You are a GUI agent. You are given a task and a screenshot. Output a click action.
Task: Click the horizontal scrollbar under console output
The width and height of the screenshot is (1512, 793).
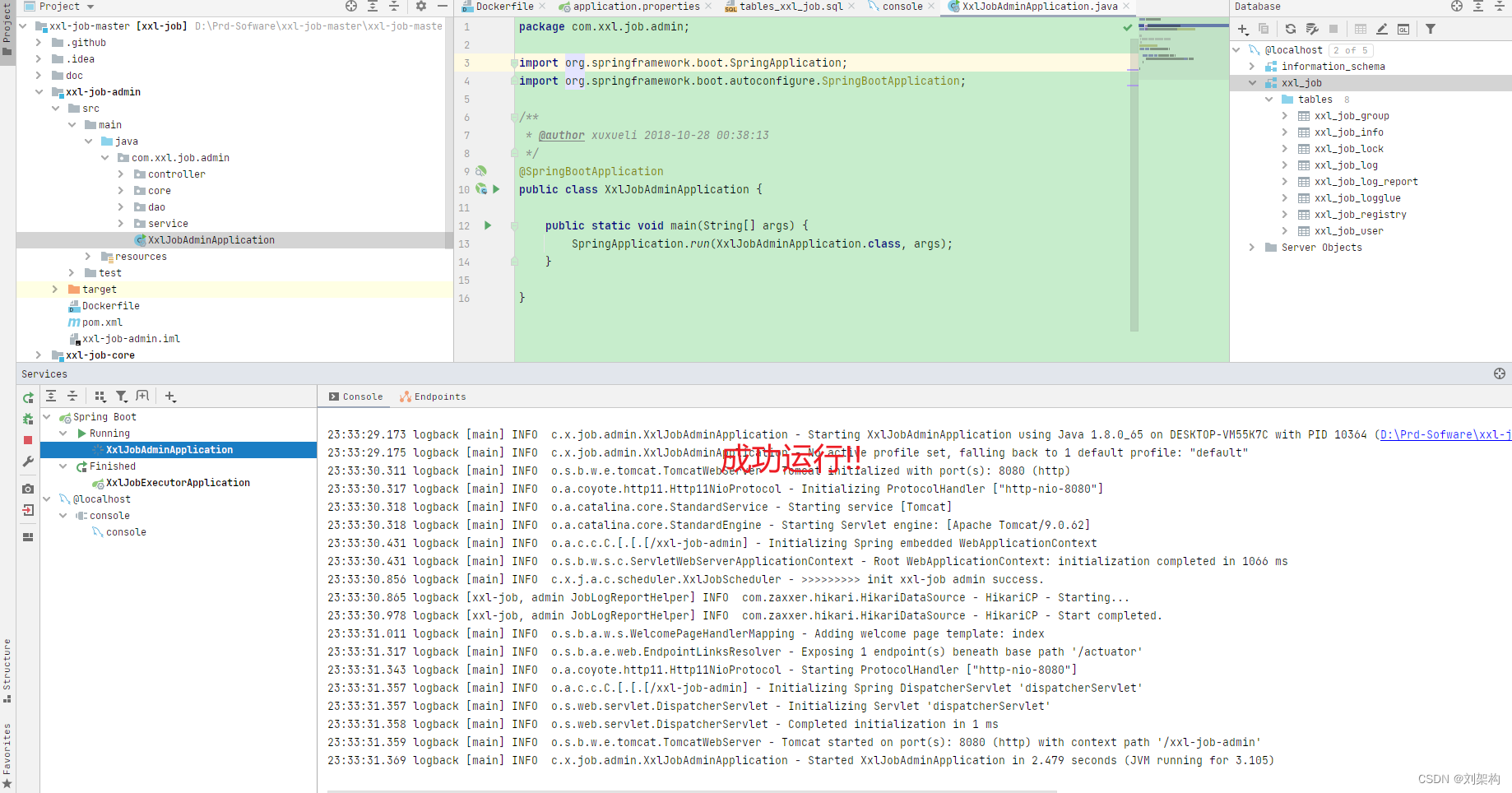tap(692, 791)
